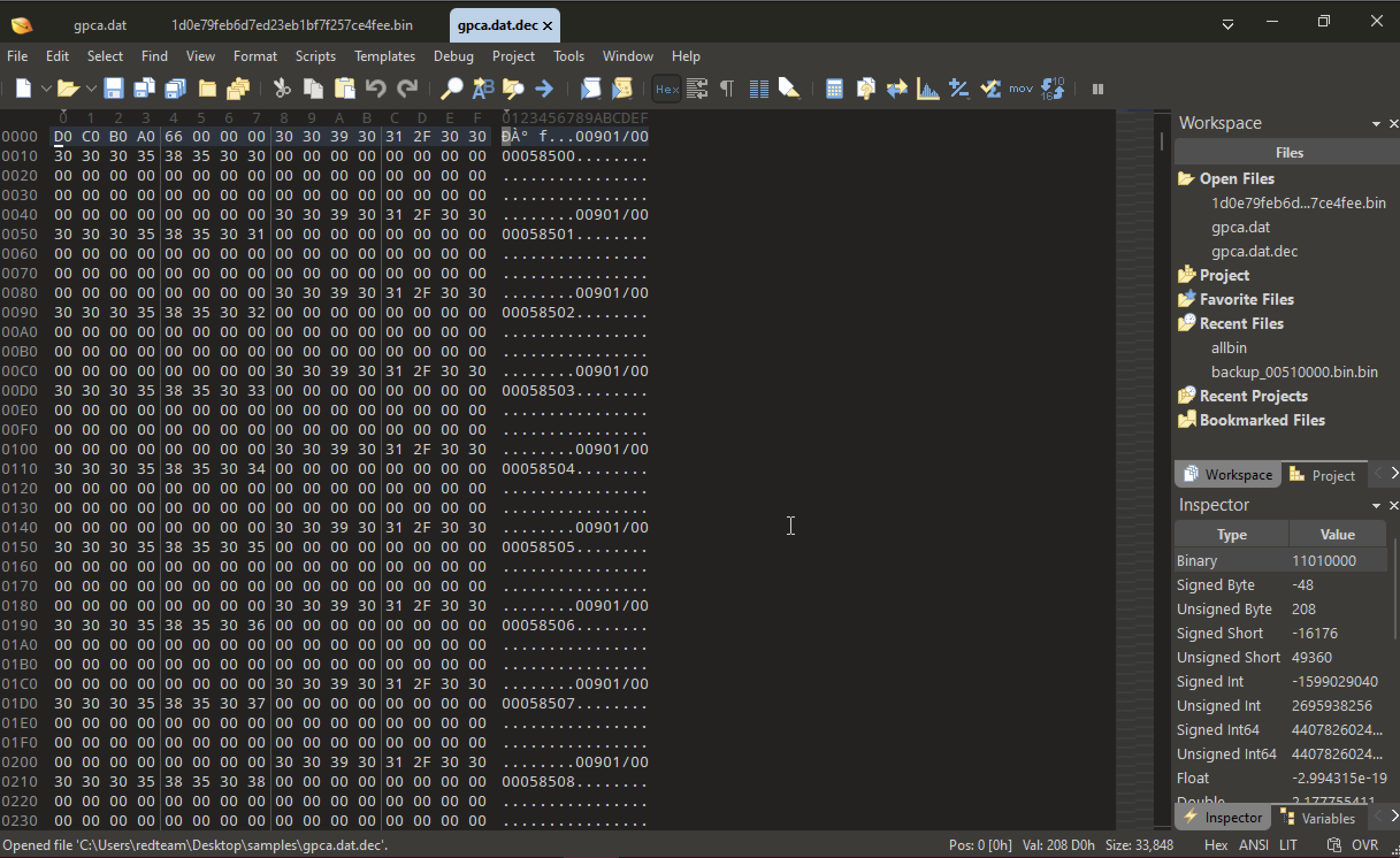Open Find with the magnifier icon
Screen dimensions: 1400x858
click(x=452, y=89)
